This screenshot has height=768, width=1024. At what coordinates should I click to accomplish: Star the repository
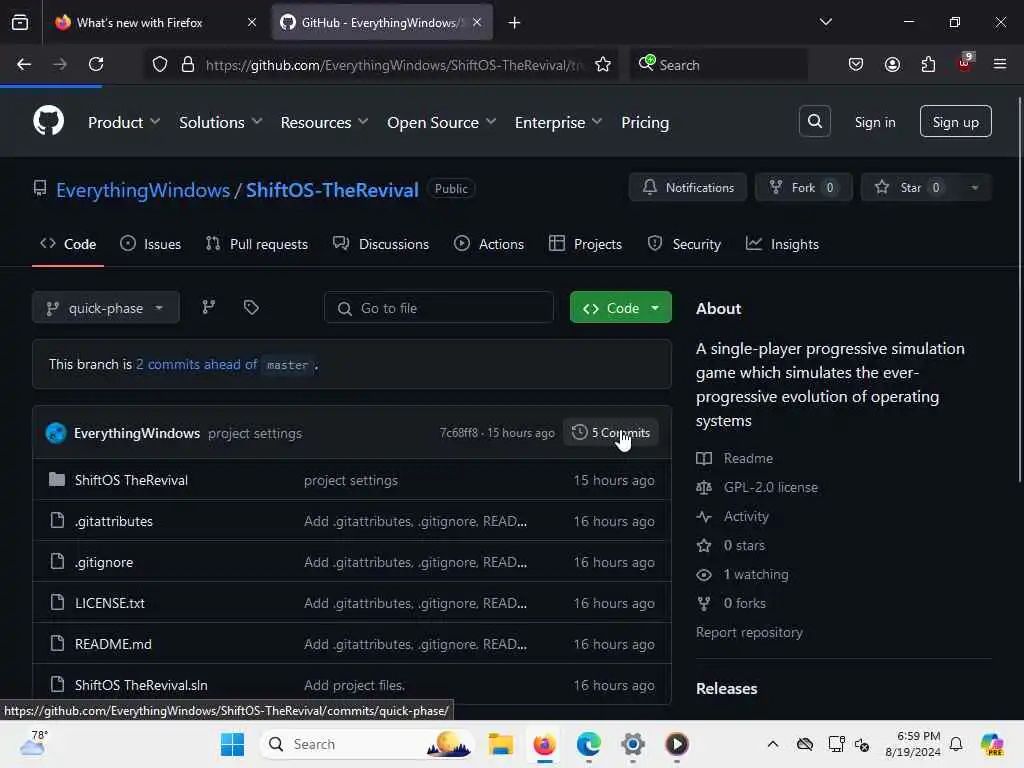910,187
